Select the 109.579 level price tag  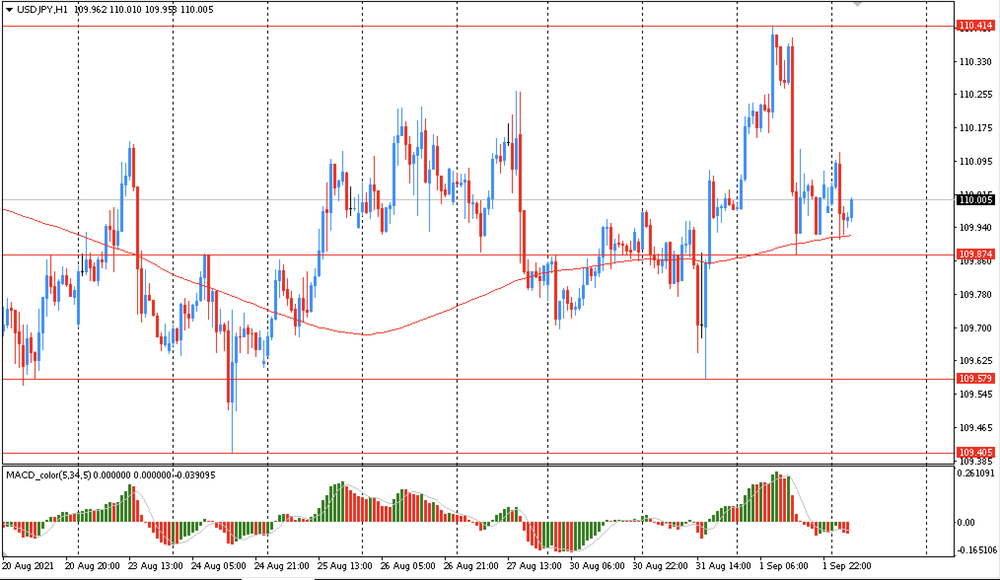976,379
